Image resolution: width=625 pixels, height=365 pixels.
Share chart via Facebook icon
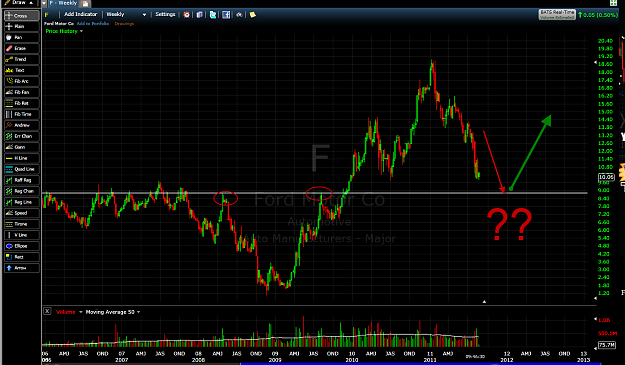tap(226, 15)
